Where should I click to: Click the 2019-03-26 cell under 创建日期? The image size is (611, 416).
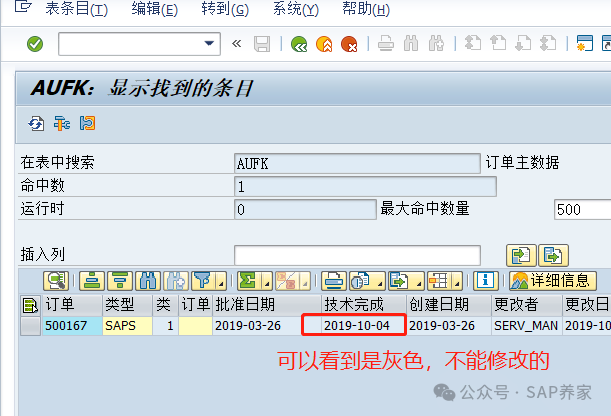point(449,326)
